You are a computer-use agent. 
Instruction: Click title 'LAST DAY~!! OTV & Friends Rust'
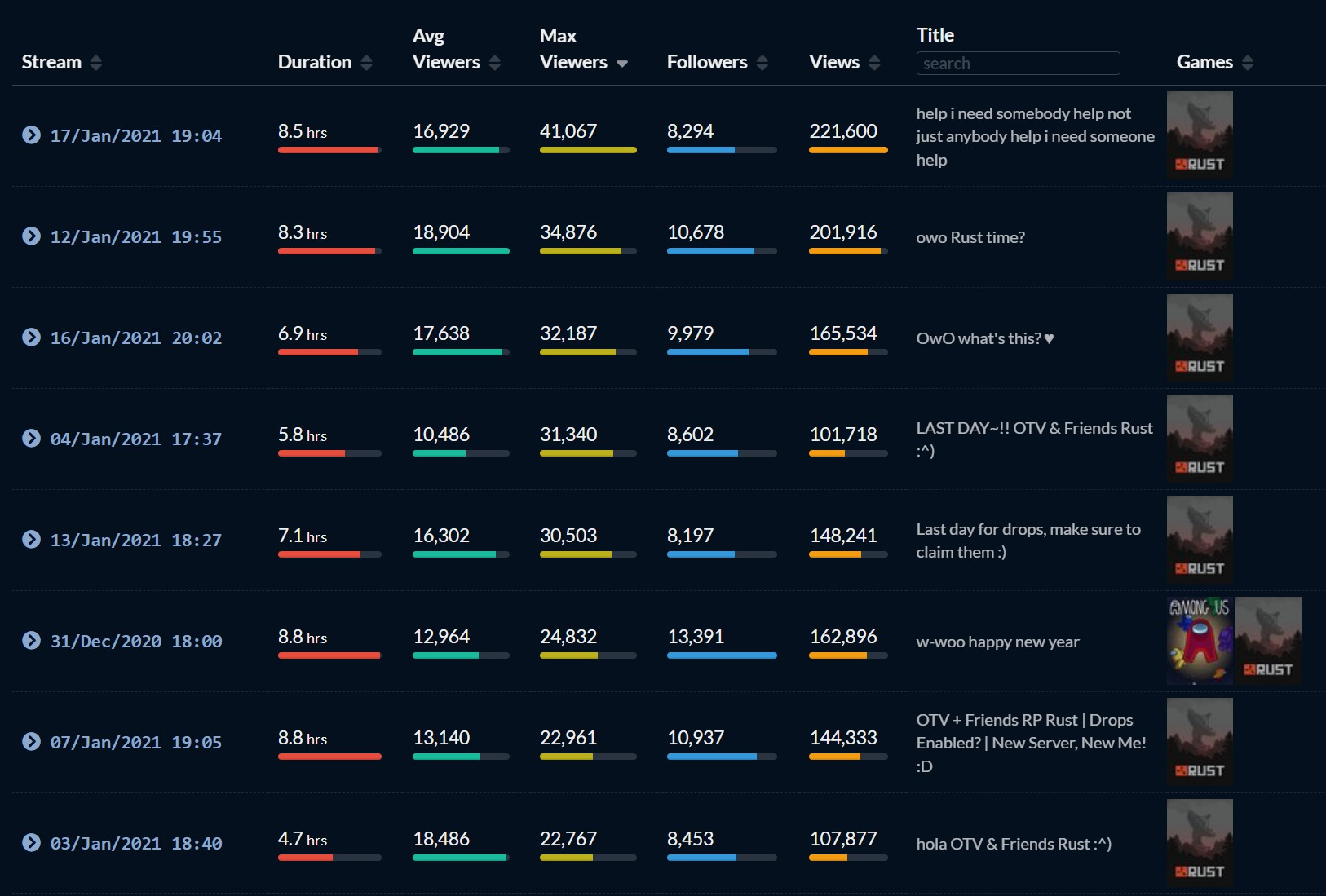(1034, 439)
